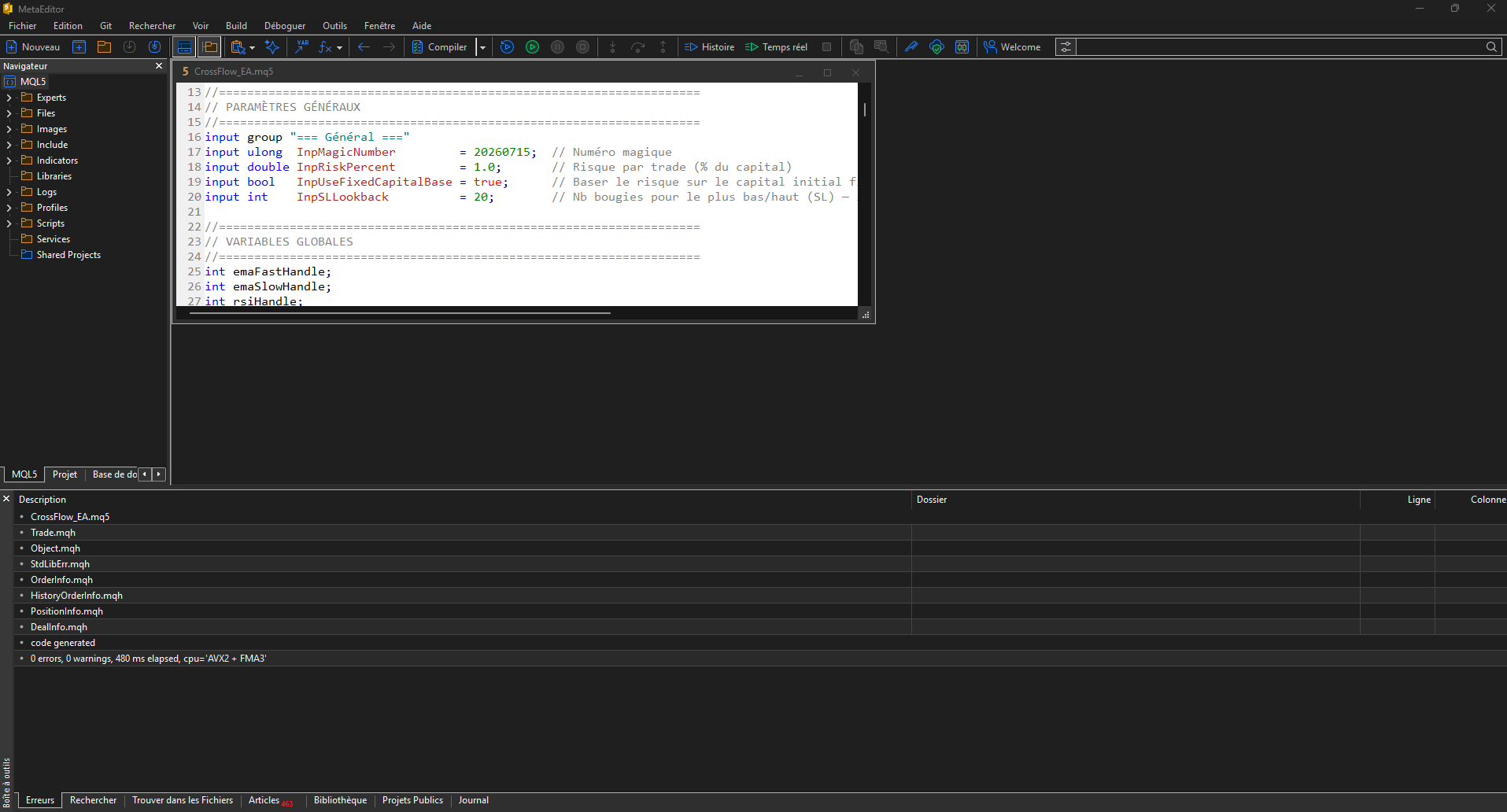Expand the Indicators folder in Navigator

(9, 161)
